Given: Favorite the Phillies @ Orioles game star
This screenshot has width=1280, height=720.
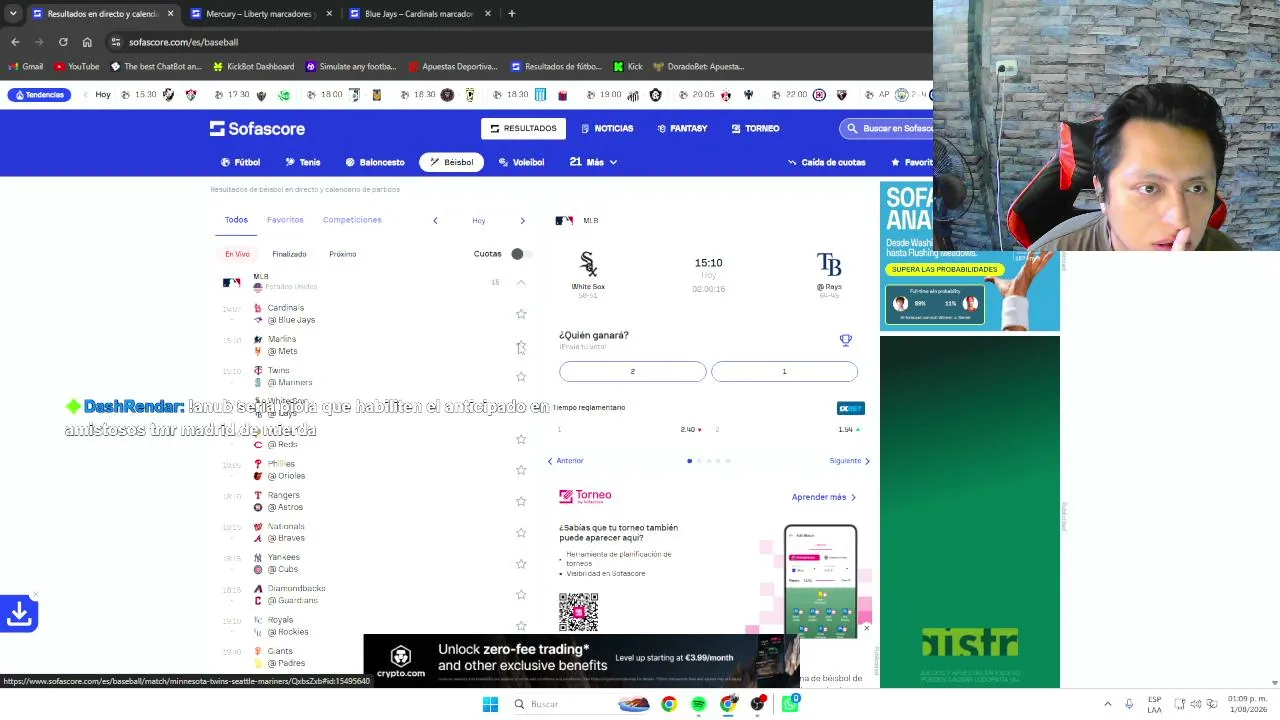Looking at the screenshot, I should tap(521, 470).
